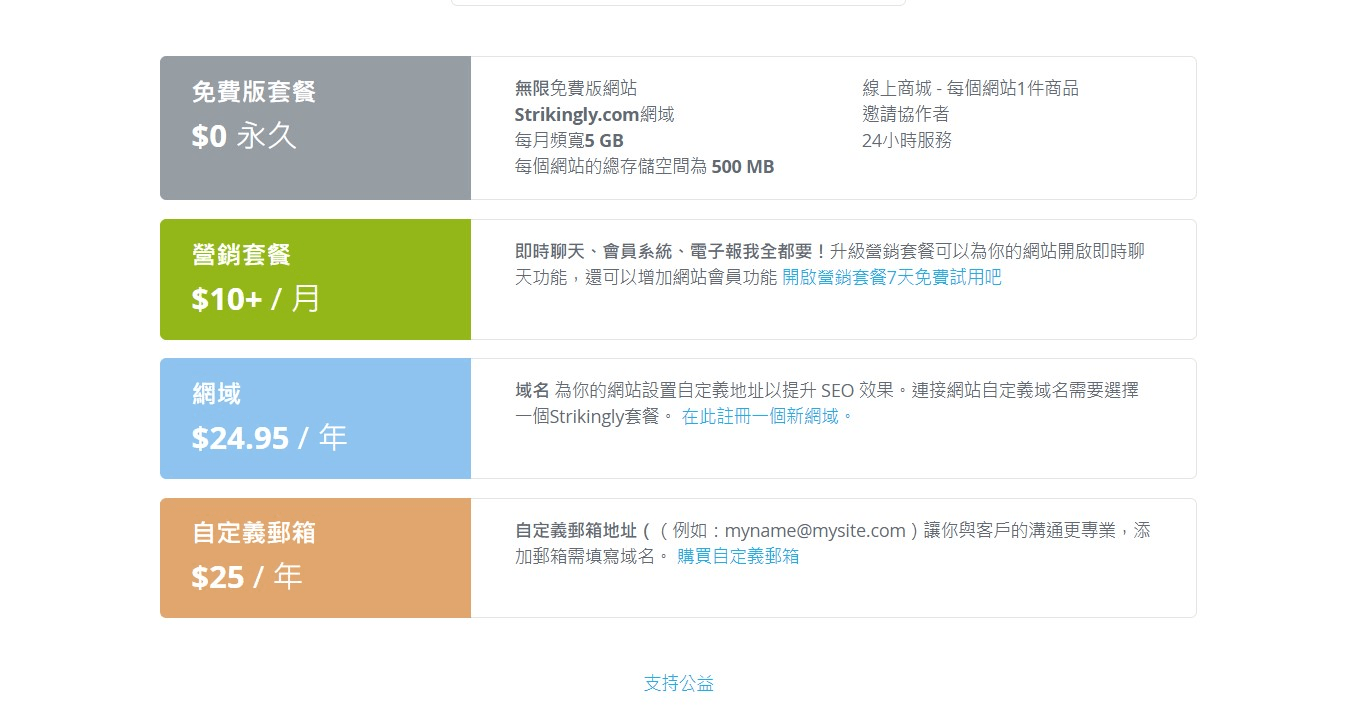The image size is (1368, 724).
Task: Click the $0 永久 price label
Action: click(x=243, y=136)
